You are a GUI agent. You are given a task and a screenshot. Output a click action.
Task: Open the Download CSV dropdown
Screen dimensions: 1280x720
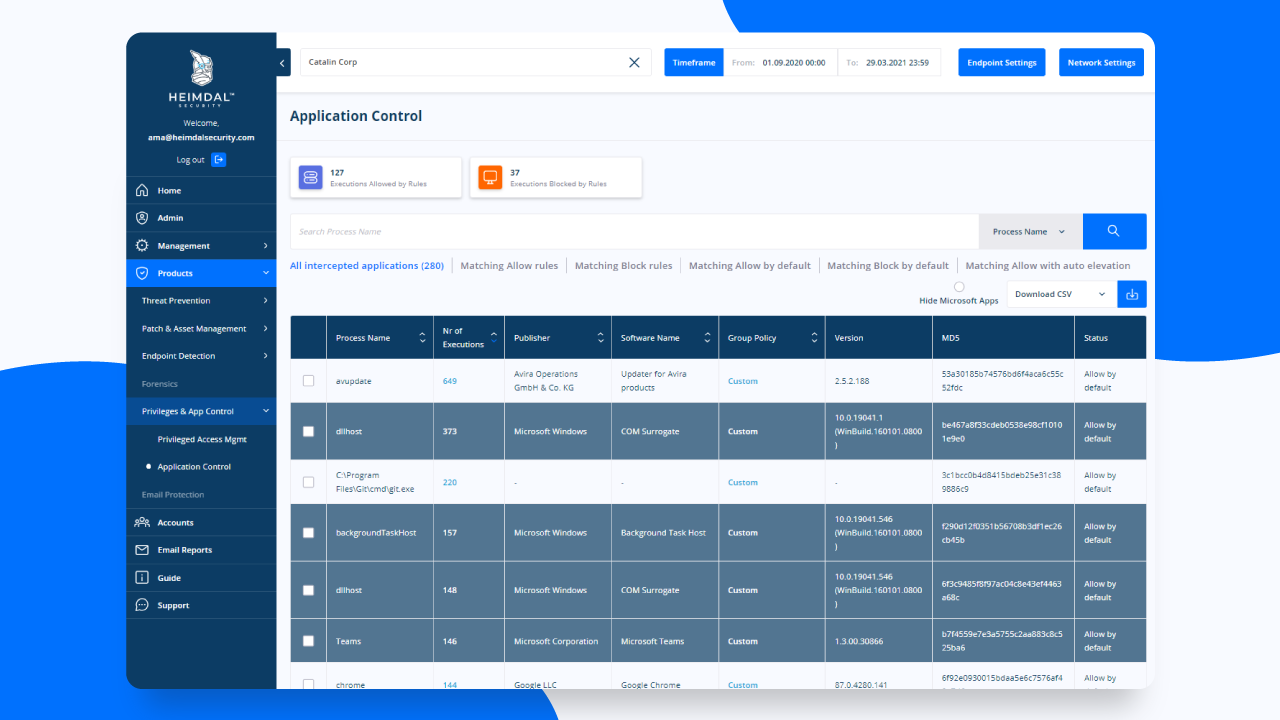tap(1060, 294)
